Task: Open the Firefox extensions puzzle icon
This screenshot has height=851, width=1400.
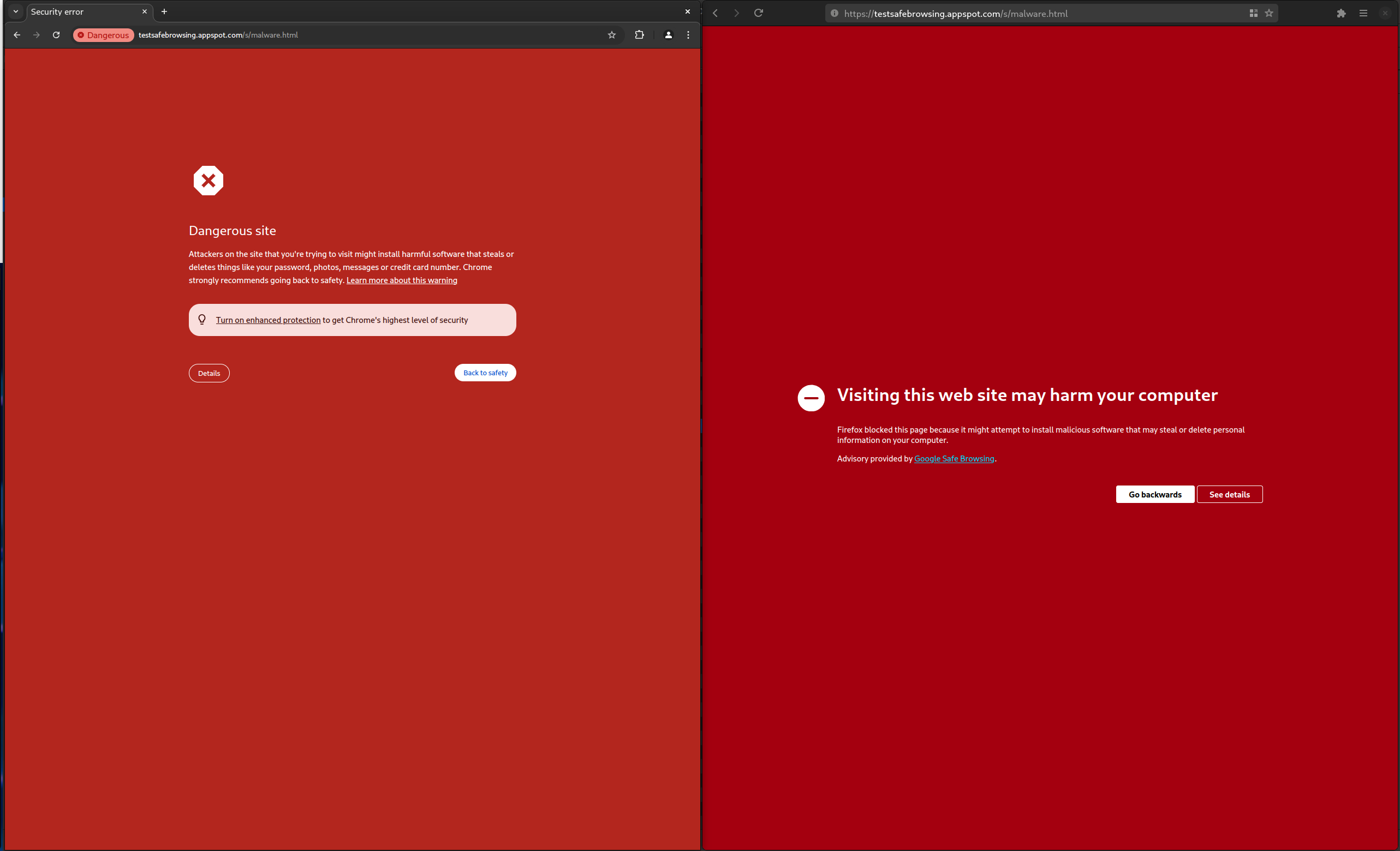Action: point(1341,13)
